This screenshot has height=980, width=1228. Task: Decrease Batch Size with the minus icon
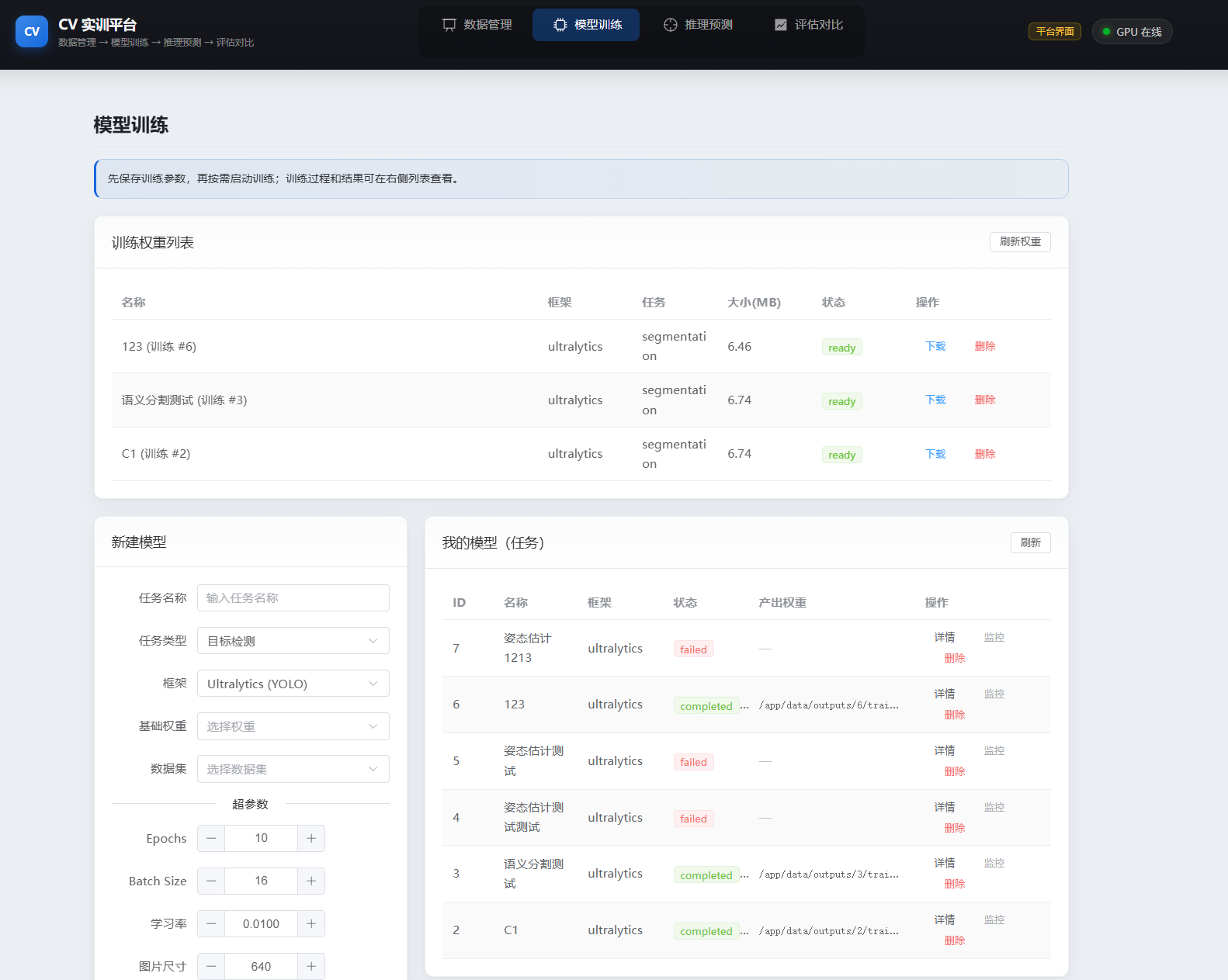coord(211,881)
